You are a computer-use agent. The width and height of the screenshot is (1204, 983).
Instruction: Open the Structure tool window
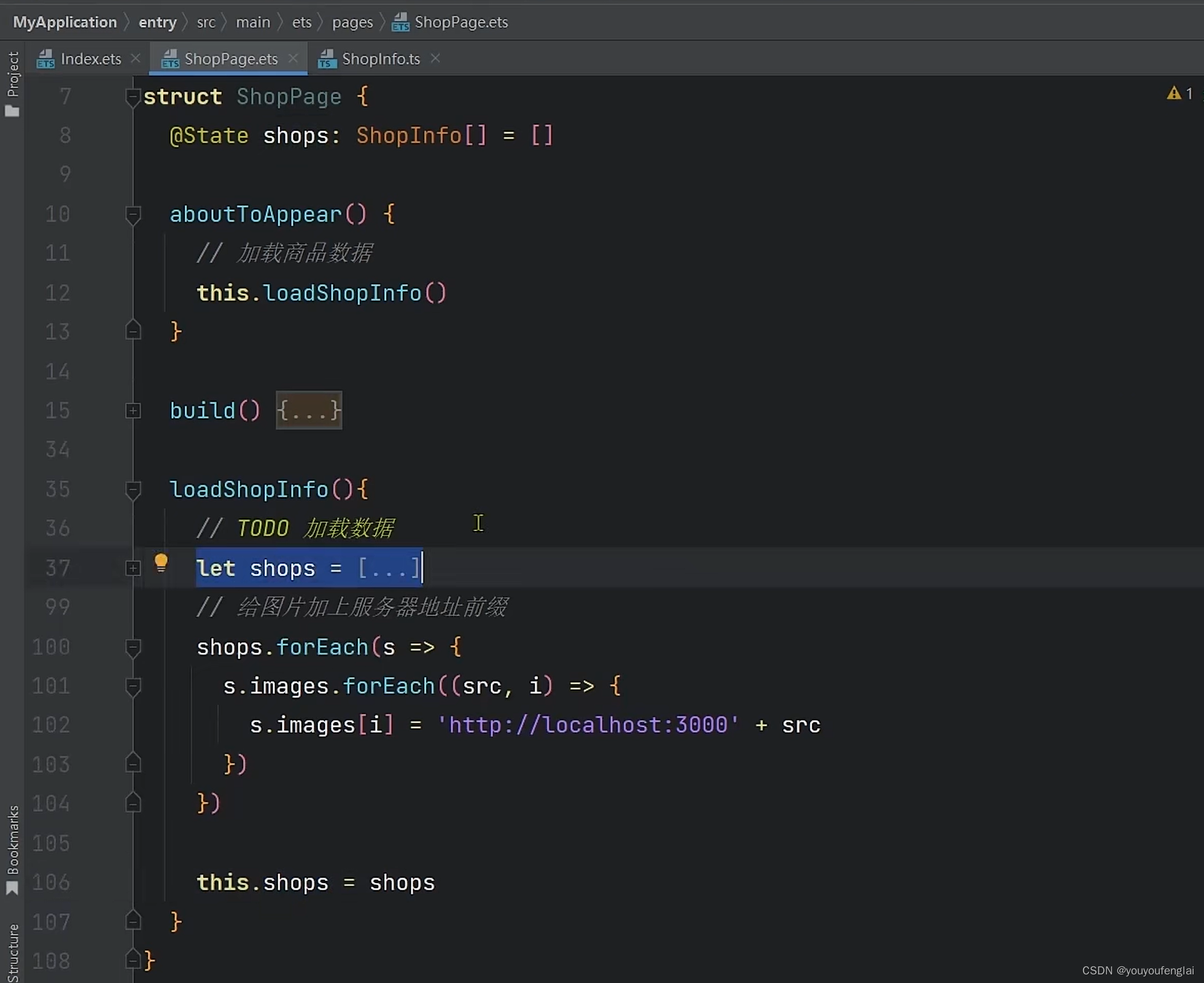[x=12, y=952]
